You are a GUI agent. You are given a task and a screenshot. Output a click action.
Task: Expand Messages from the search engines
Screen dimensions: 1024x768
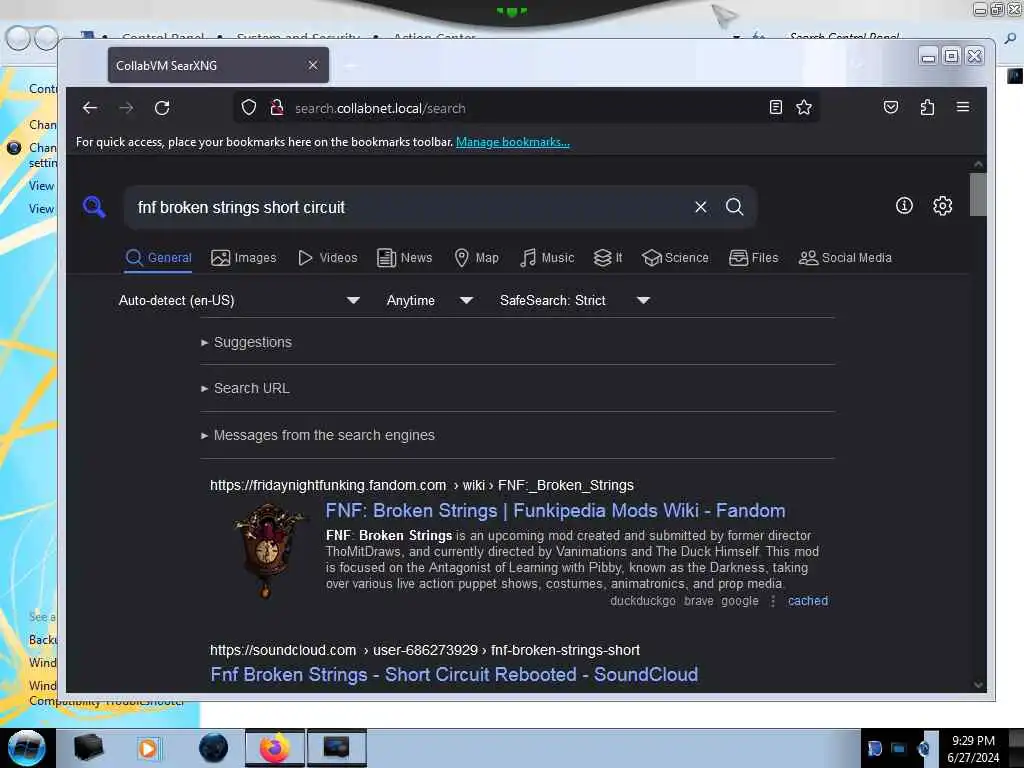[318, 435]
